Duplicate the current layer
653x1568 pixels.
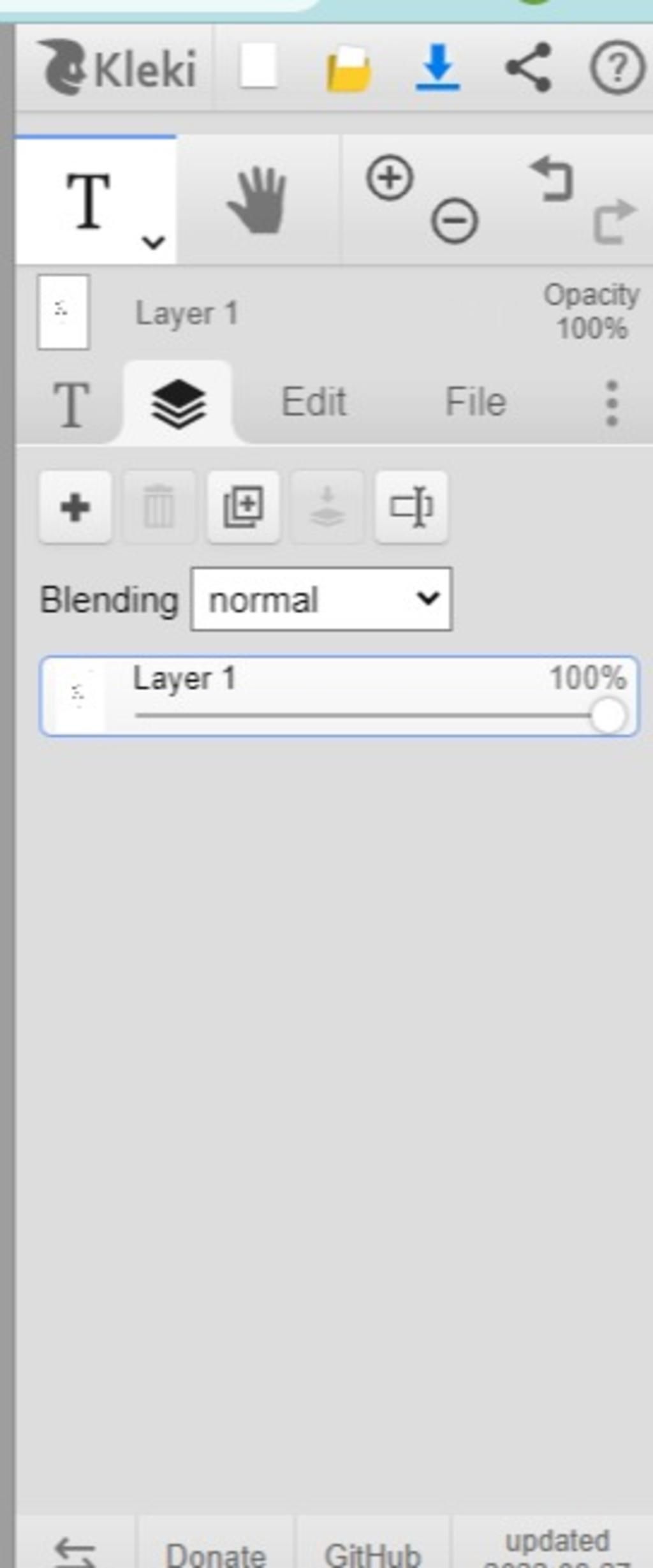click(x=243, y=508)
